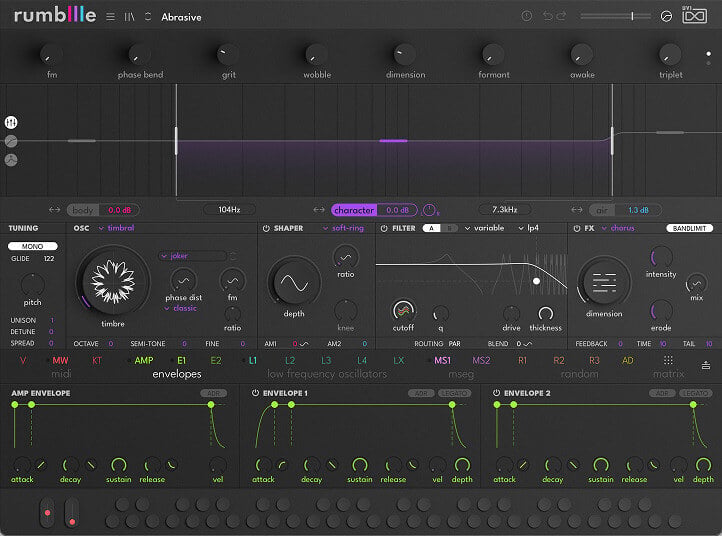Toggle the MONO button in Tuning
Viewport: 722px width, 536px height.
(33, 246)
